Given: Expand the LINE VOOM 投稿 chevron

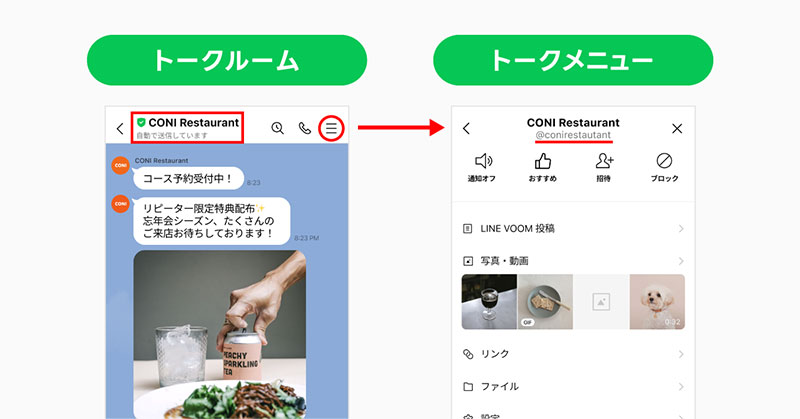Looking at the screenshot, I should [x=681, y=229].
